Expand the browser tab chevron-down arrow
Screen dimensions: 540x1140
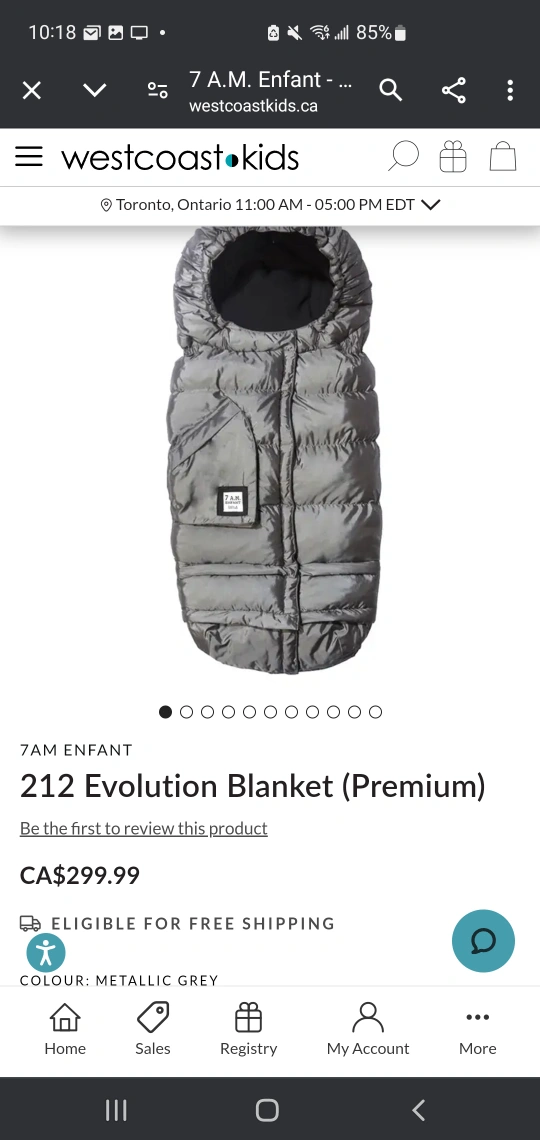coord(94,90)
